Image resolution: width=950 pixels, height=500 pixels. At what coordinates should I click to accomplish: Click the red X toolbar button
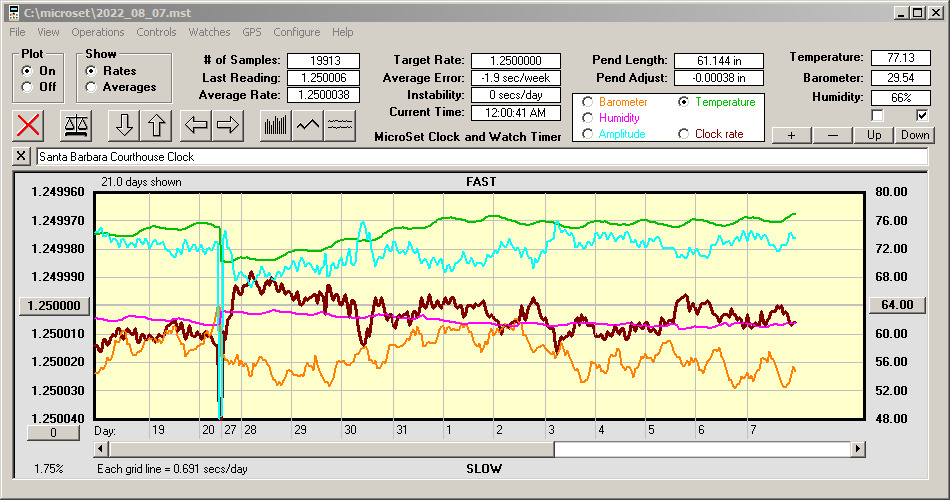[x=30, y=125]
